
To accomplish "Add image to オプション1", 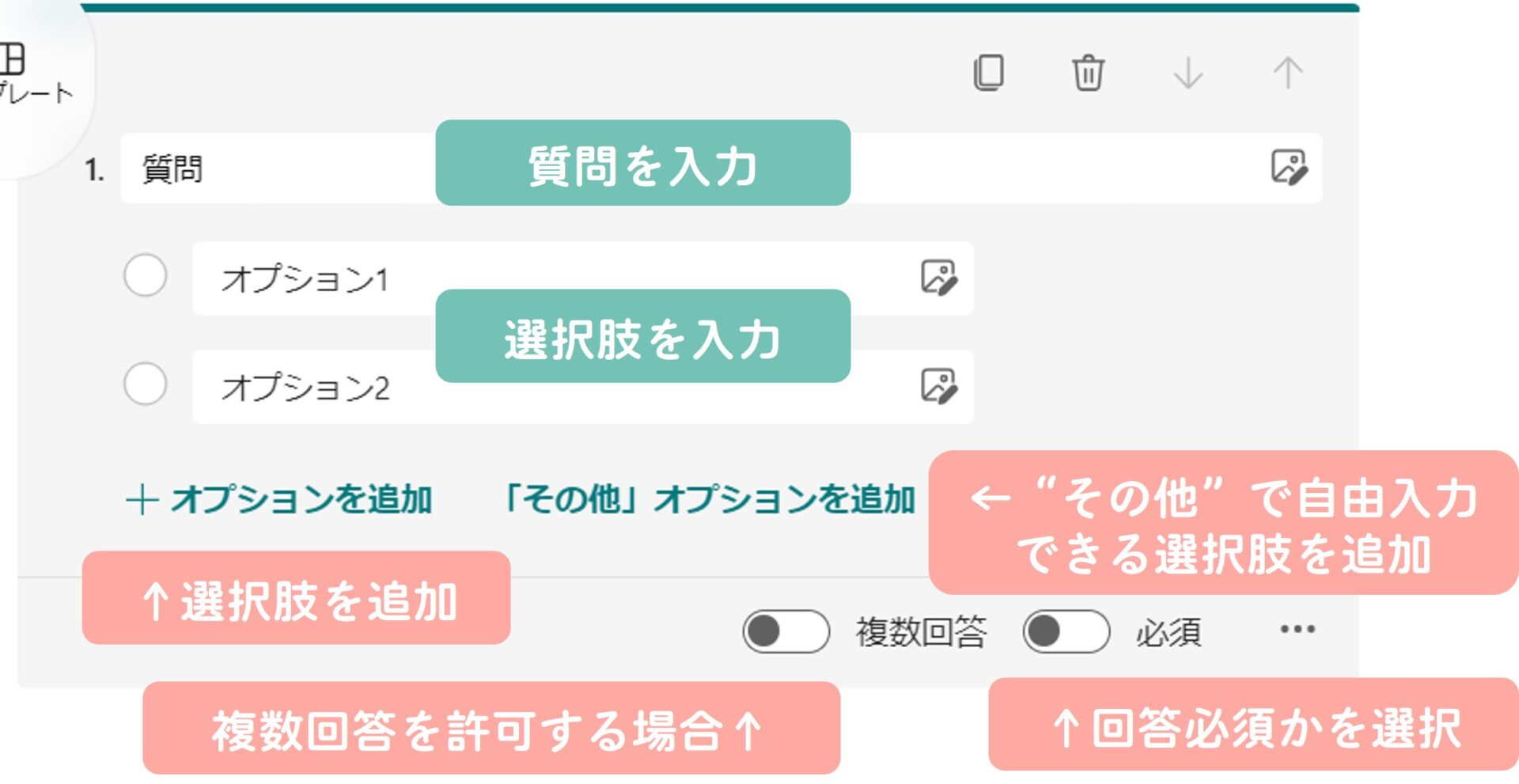I will pyautogui.click(x=939, y=278).
